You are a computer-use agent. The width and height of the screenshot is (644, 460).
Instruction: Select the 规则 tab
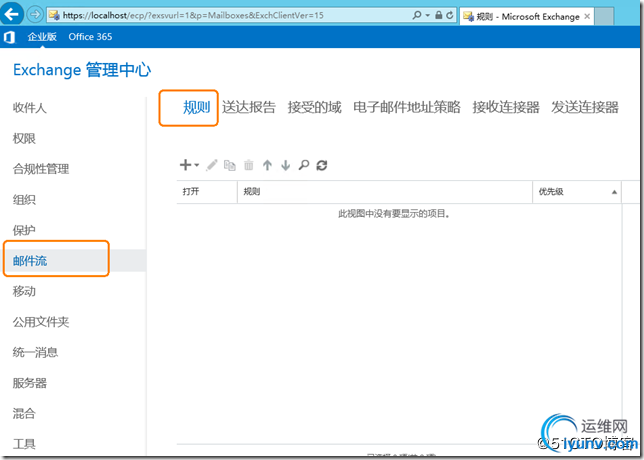[196, 108]
